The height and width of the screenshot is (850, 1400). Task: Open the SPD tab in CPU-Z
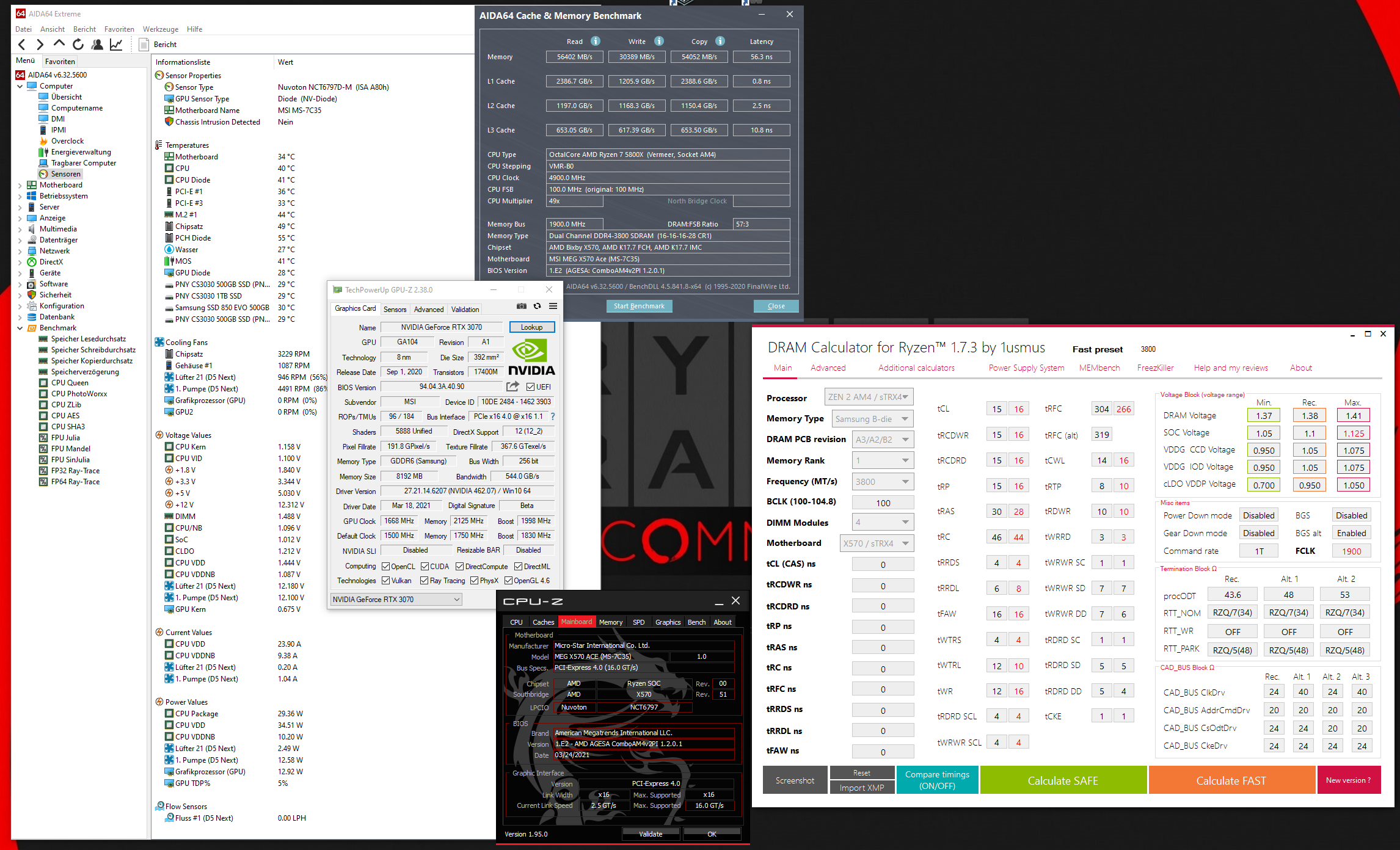(x=638, y=622)
